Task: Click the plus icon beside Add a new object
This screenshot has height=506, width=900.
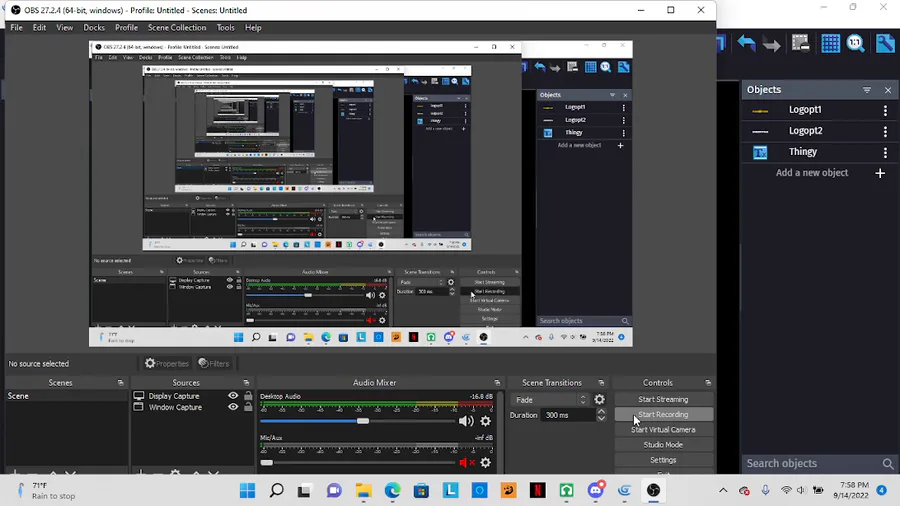Action: point(880,173)
